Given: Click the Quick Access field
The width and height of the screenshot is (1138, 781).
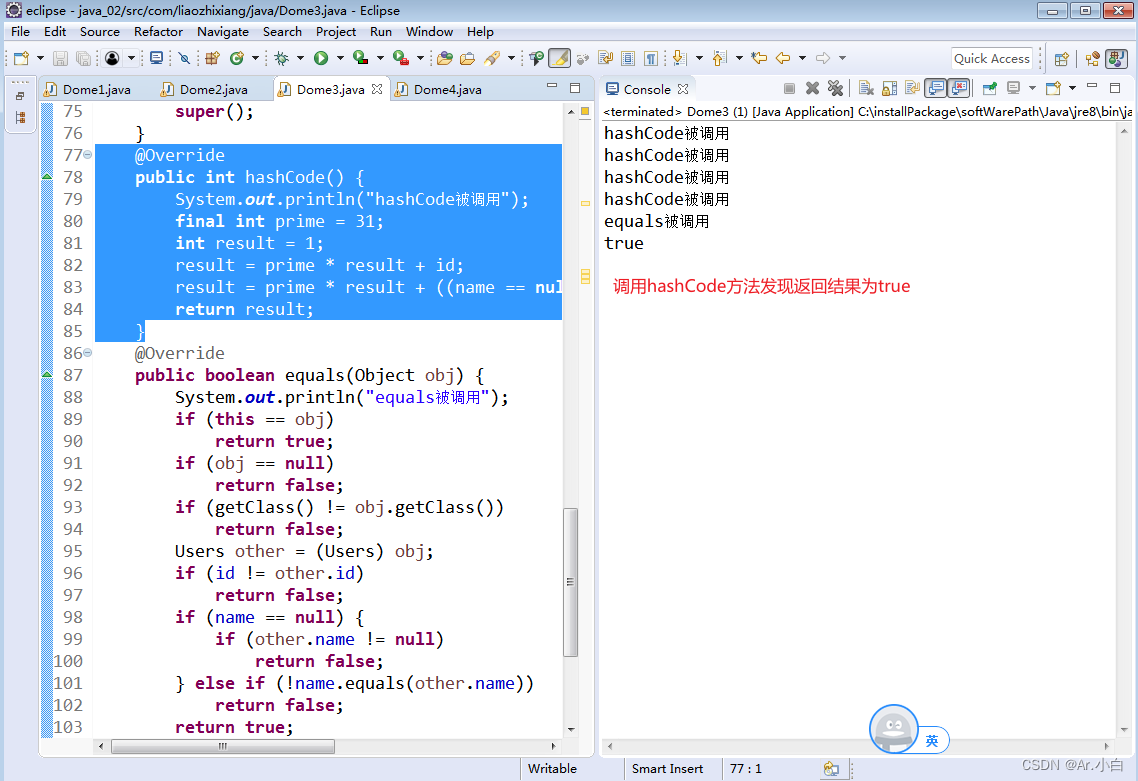Looking at the screenshot, I should pyautogui.click(x=991, y=59).
